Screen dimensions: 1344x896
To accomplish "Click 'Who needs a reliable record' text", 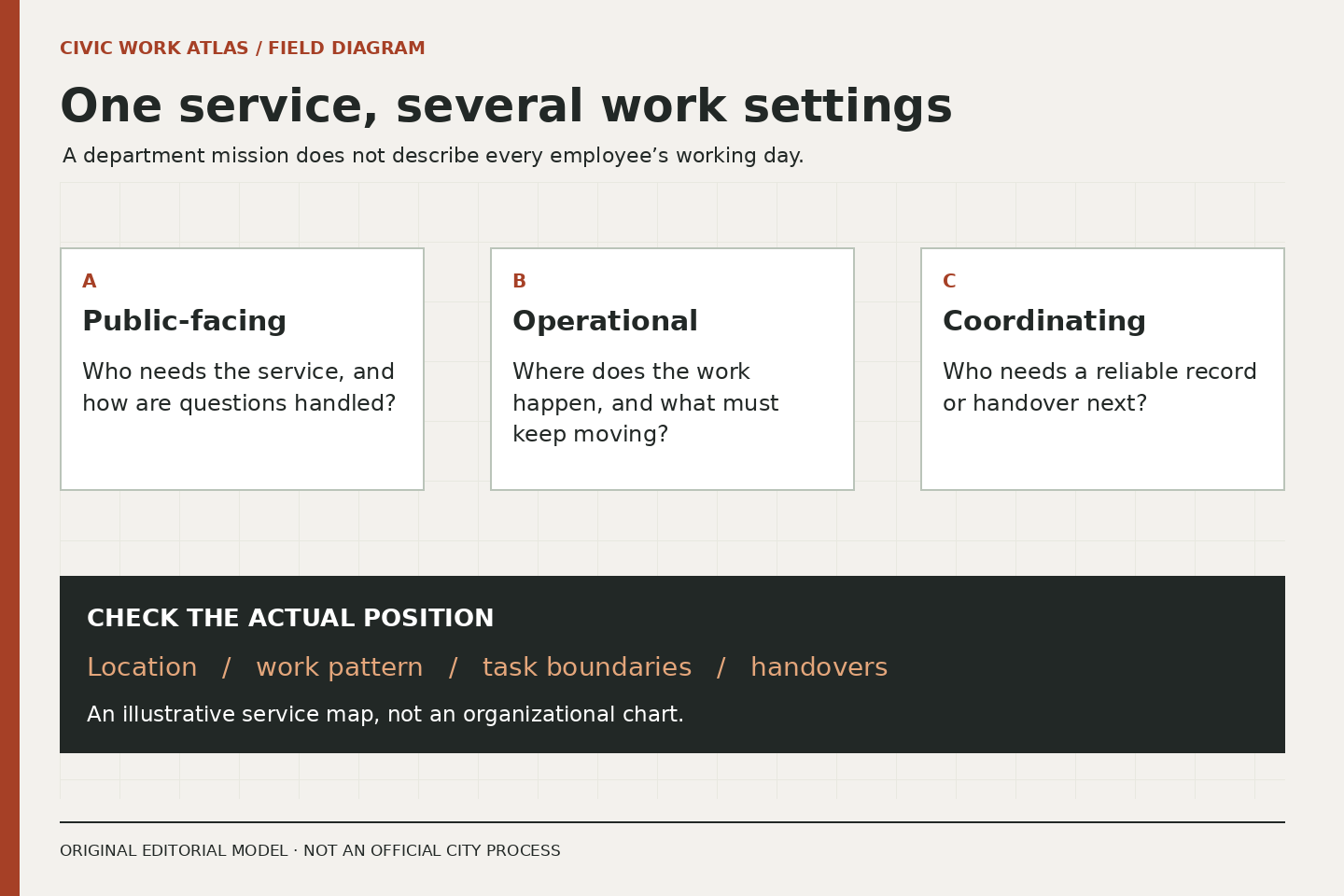I will [x=1099, y=387].
